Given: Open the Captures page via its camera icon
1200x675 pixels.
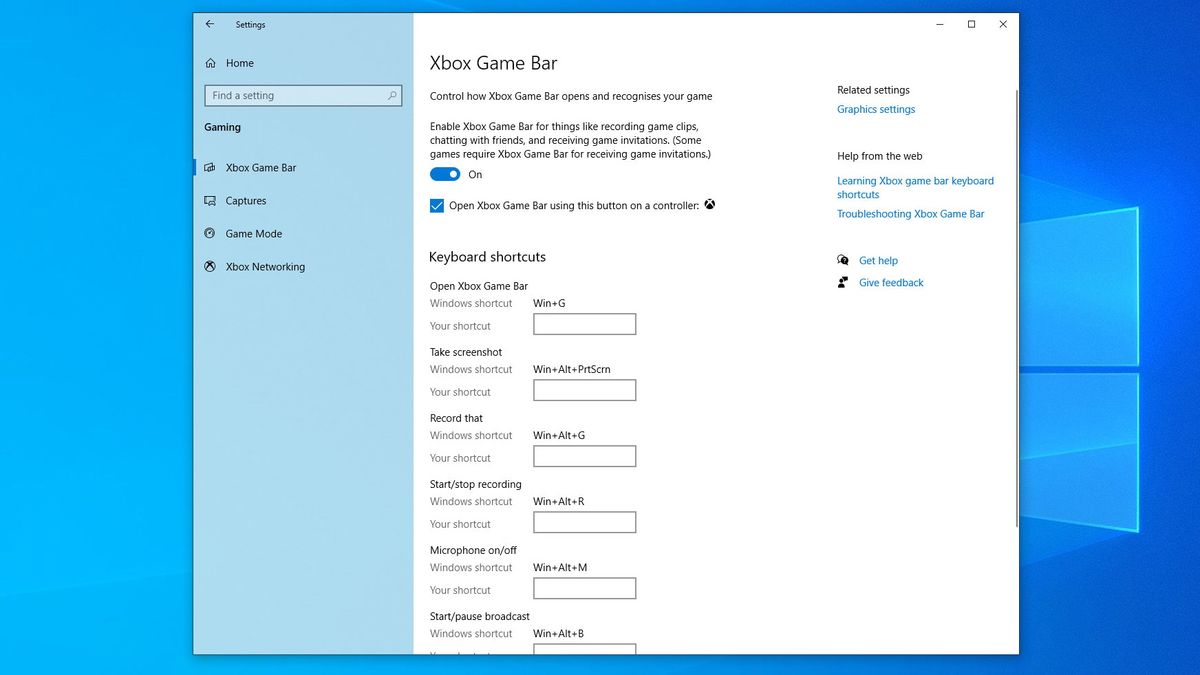Looking at the screenshot, I should [x=209, y=200].
